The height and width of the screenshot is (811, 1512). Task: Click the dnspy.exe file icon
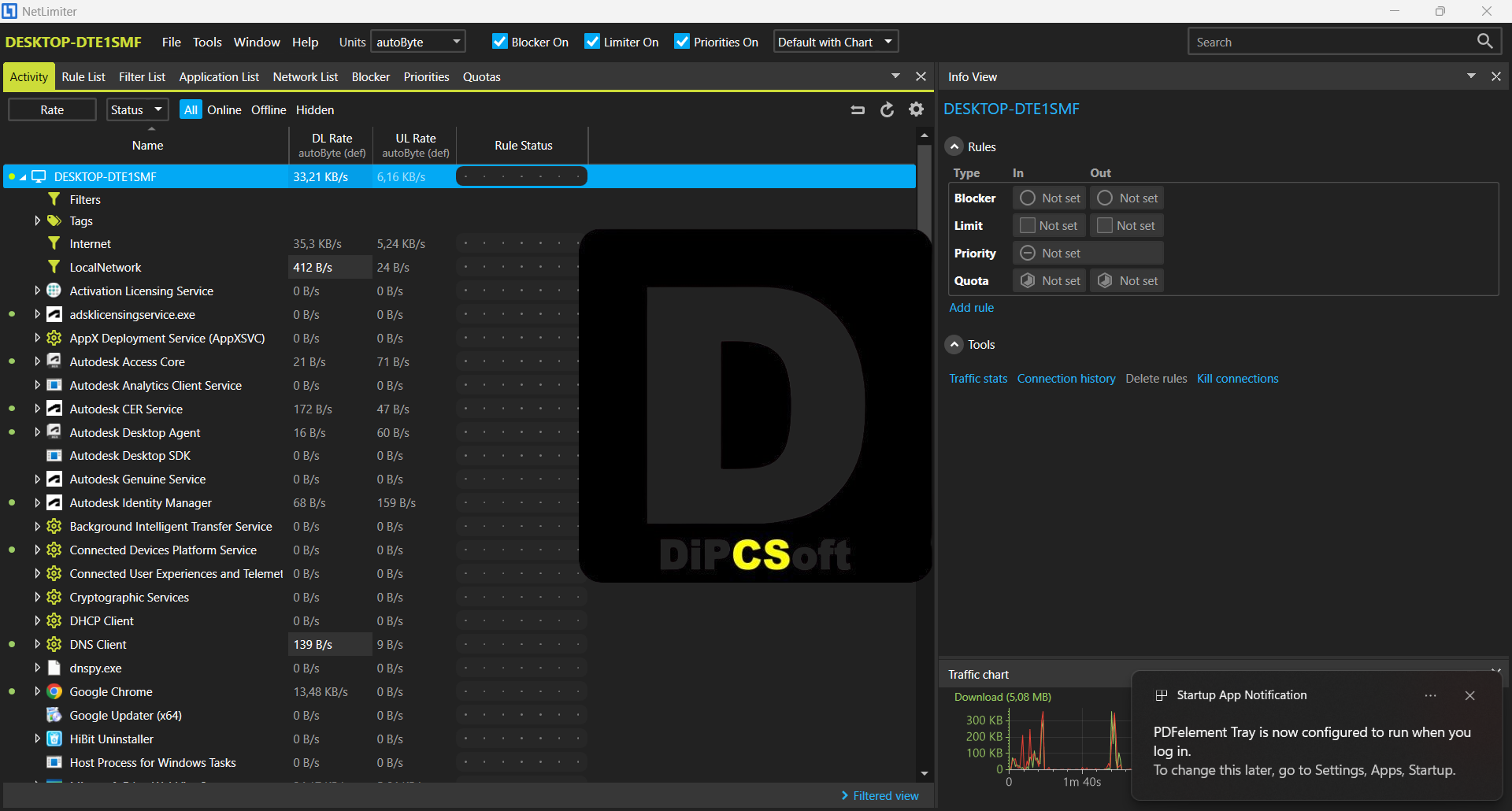pos(54,668)
